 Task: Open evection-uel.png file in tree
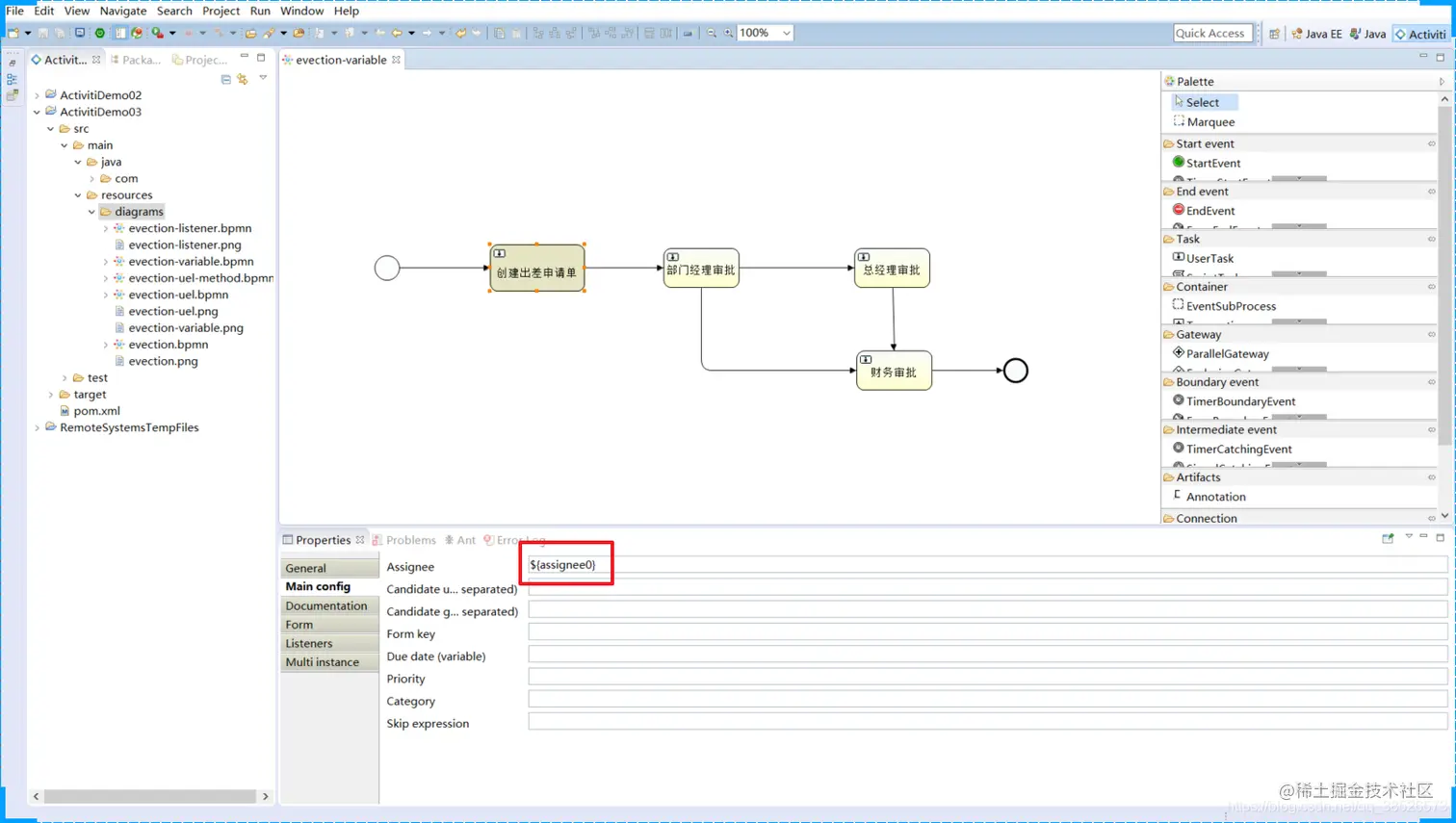tap(166, 312)
